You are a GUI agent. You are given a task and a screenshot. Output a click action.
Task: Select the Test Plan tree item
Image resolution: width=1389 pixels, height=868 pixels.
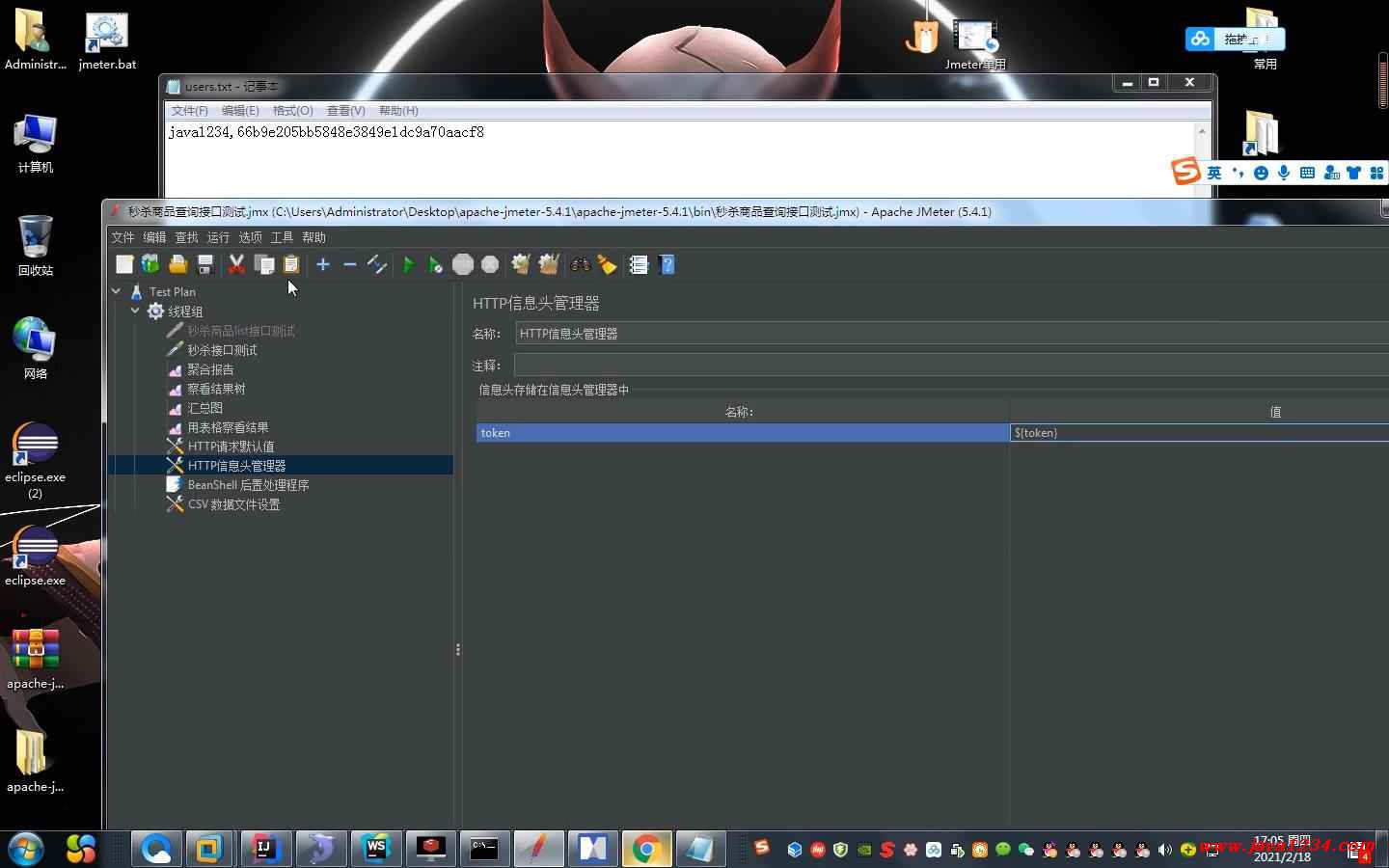[x=172, y=292]
